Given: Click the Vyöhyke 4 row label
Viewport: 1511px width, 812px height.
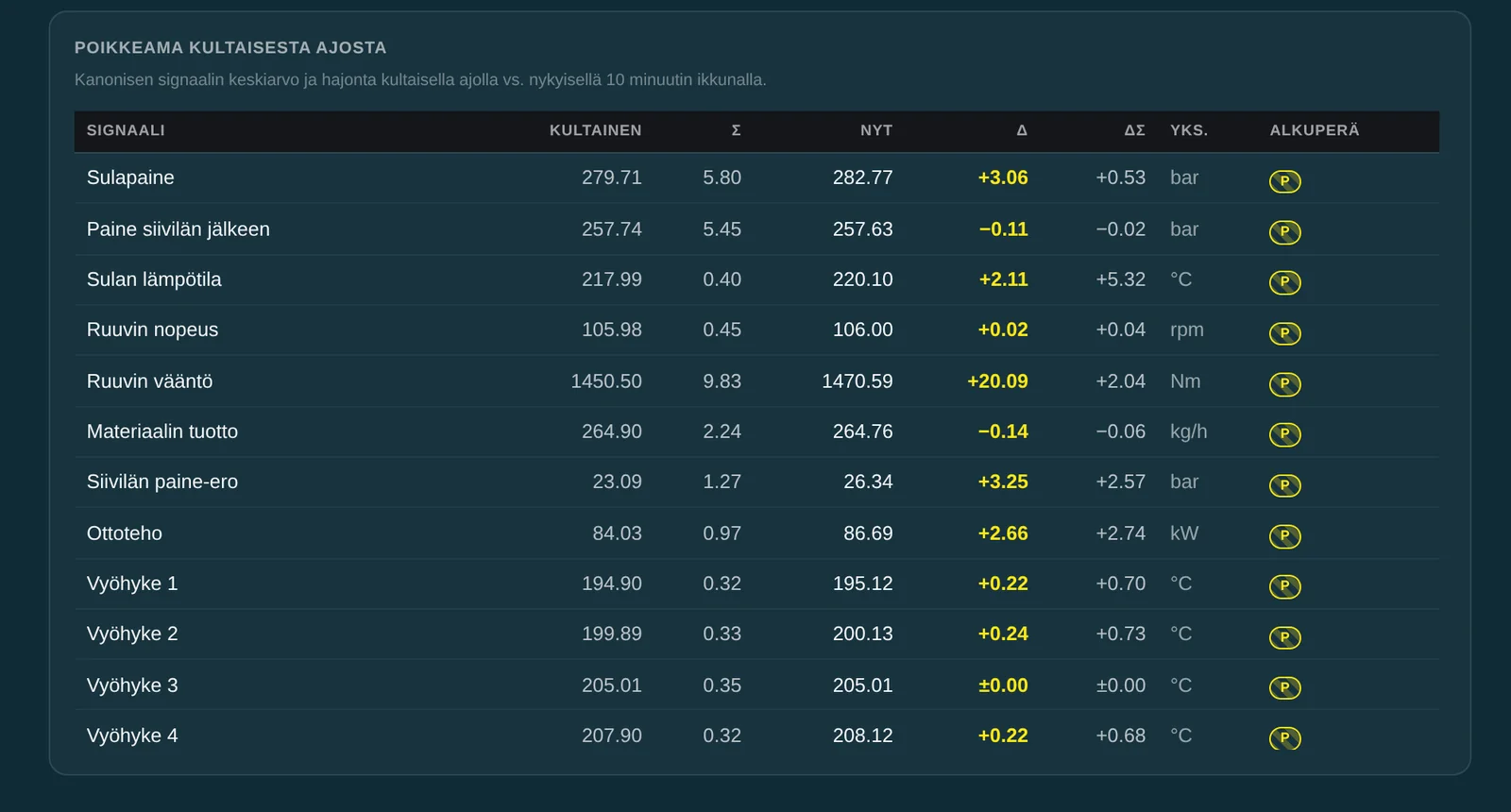Looking at the screenshot, I should coord(132,736).
